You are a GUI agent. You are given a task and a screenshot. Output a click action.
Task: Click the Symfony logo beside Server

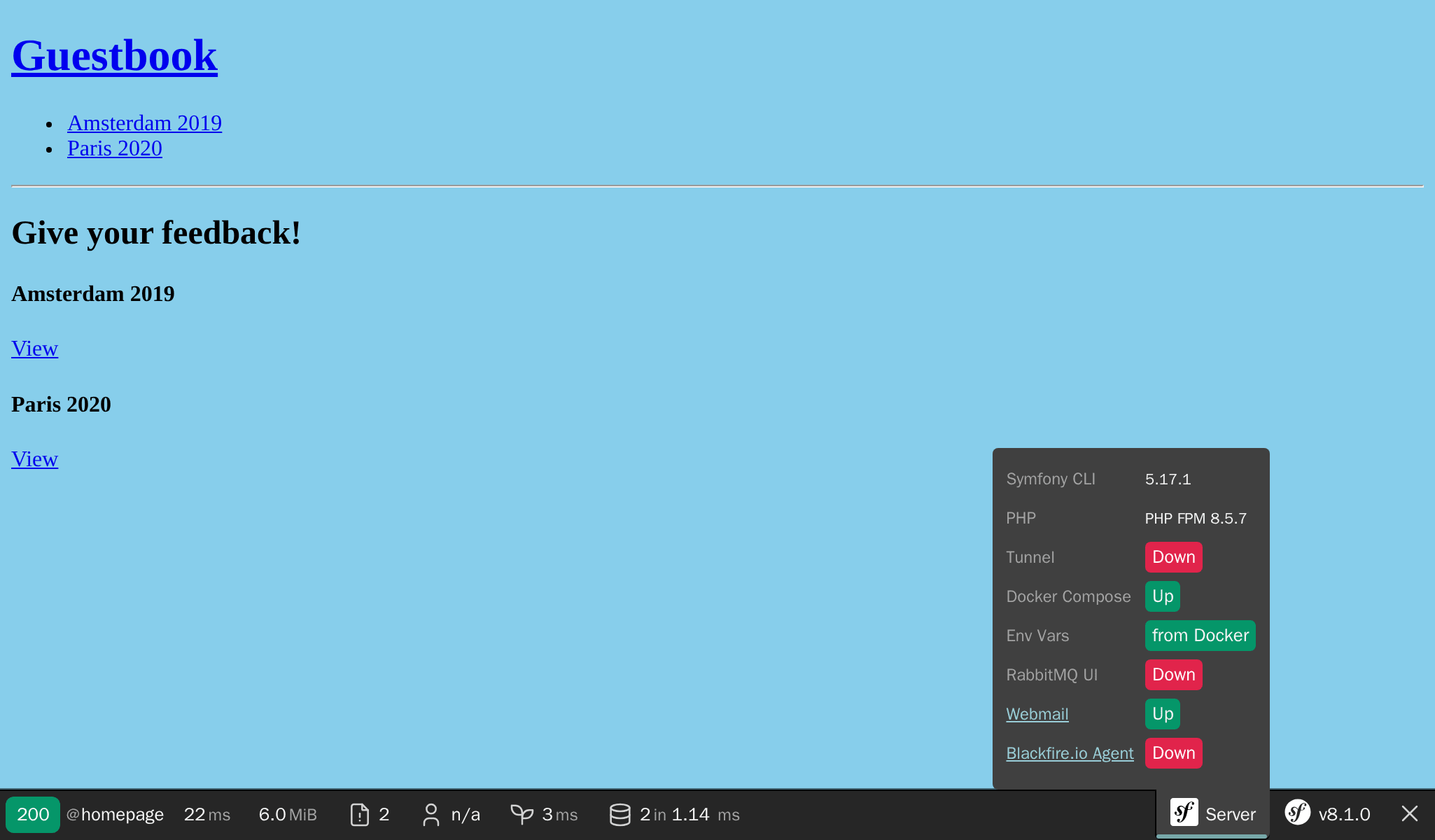pyautogui.click(x=1184, y=813)
